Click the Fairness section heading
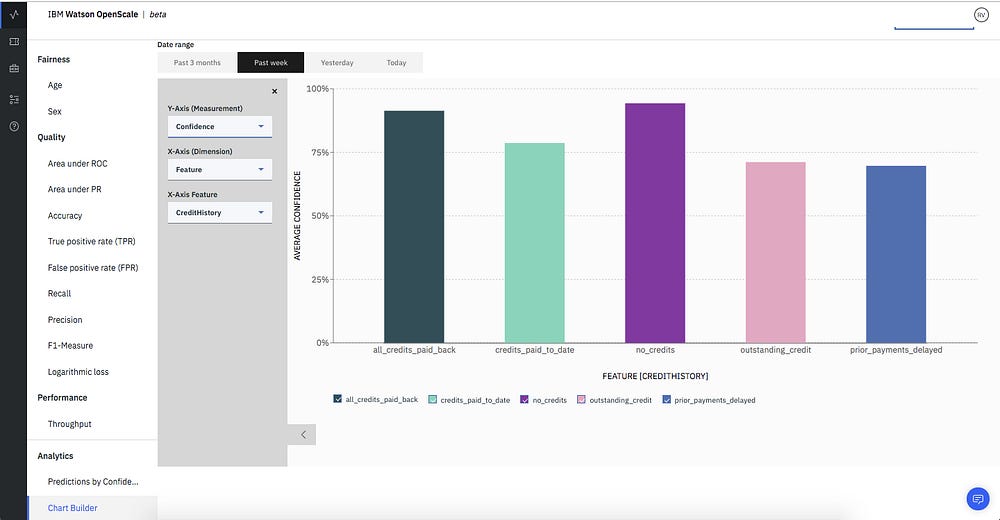The width and height of the screenshot is (1000, 520). click(x=54, y=59)
